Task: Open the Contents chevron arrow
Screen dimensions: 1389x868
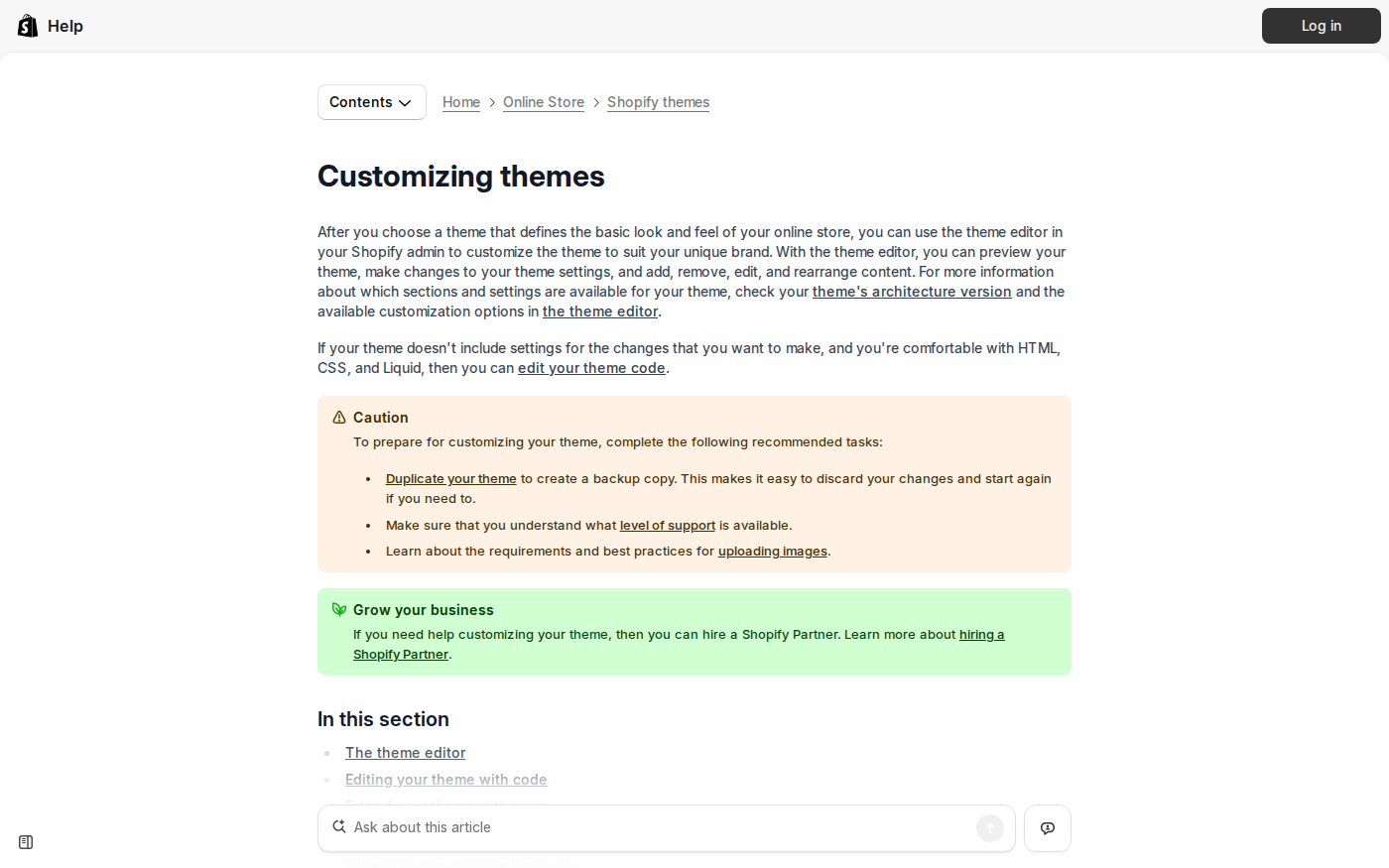Action: (405, 102)
